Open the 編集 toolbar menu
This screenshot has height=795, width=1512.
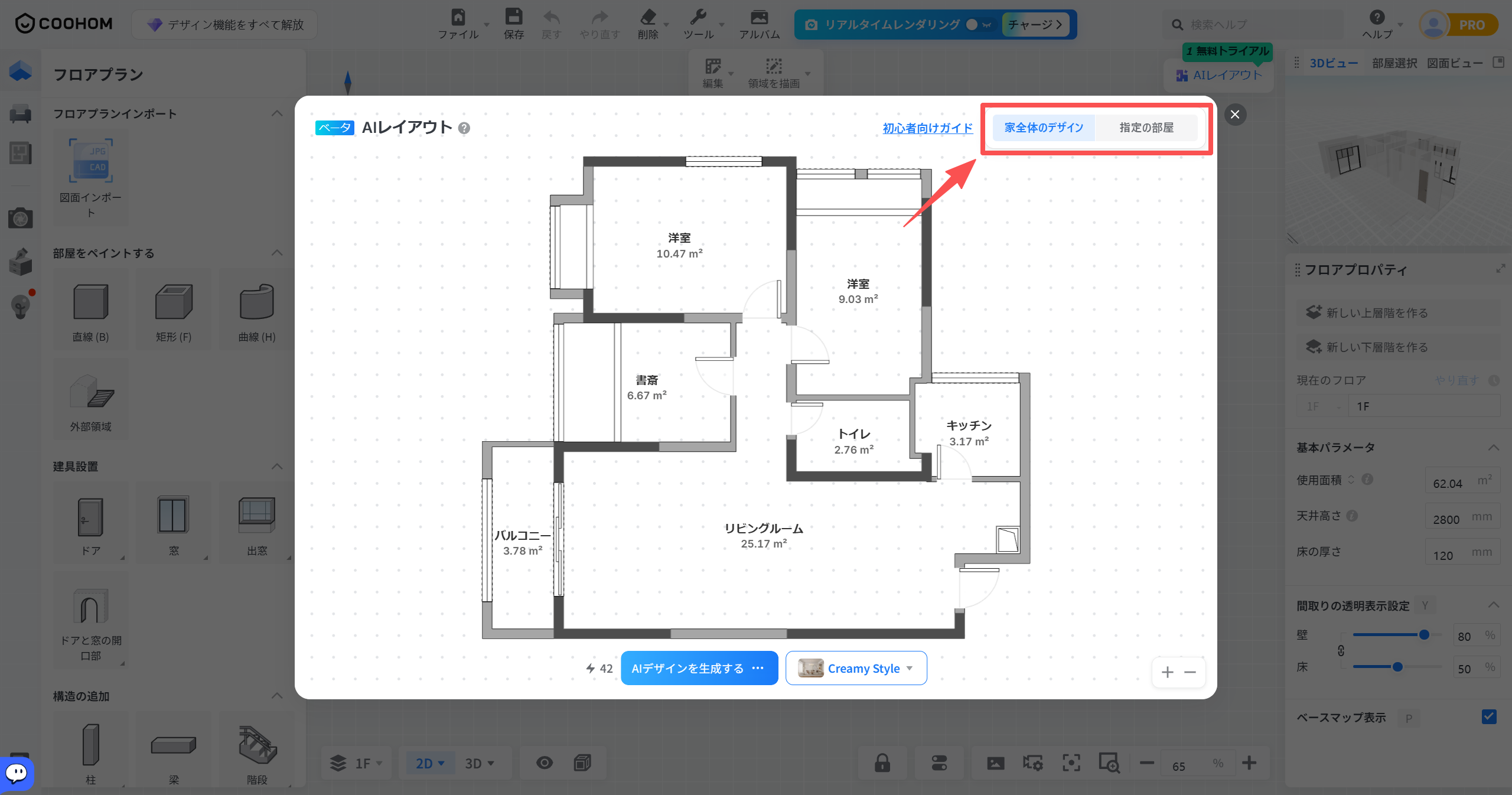coord(716,73)
